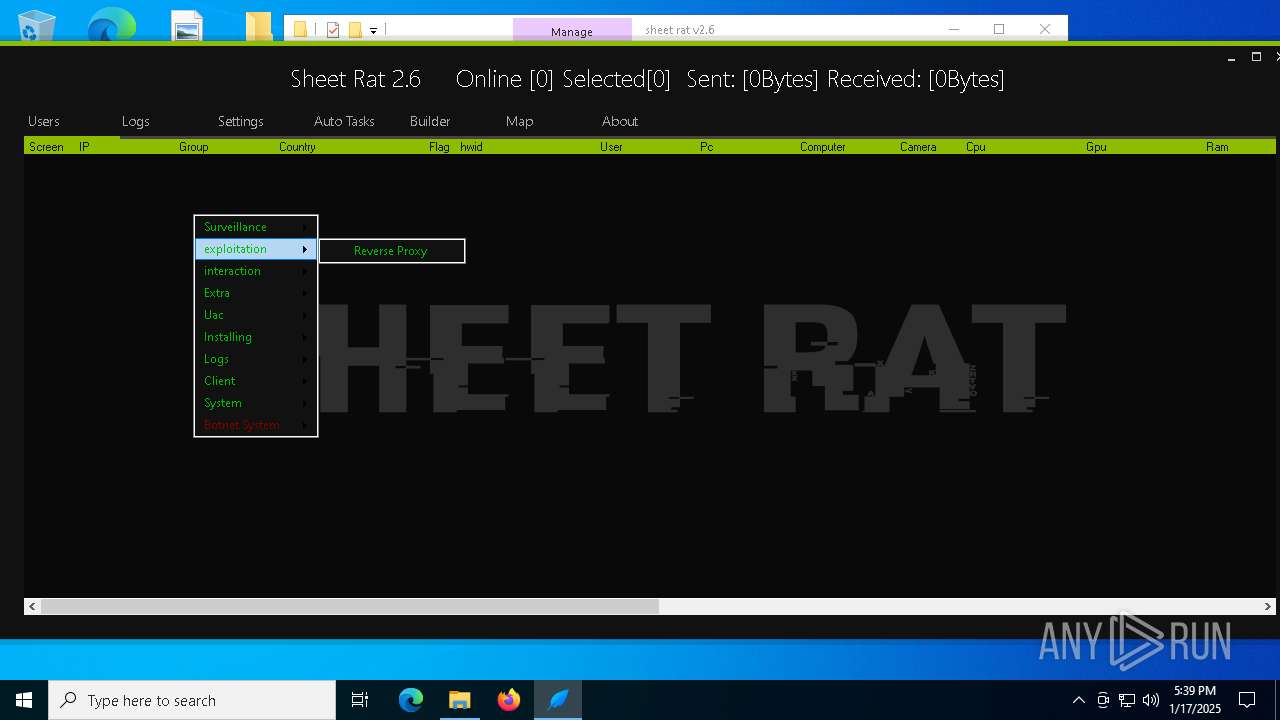Open the Builder tab
Viewport: 1280px width, 720px height.
[430, 121]
